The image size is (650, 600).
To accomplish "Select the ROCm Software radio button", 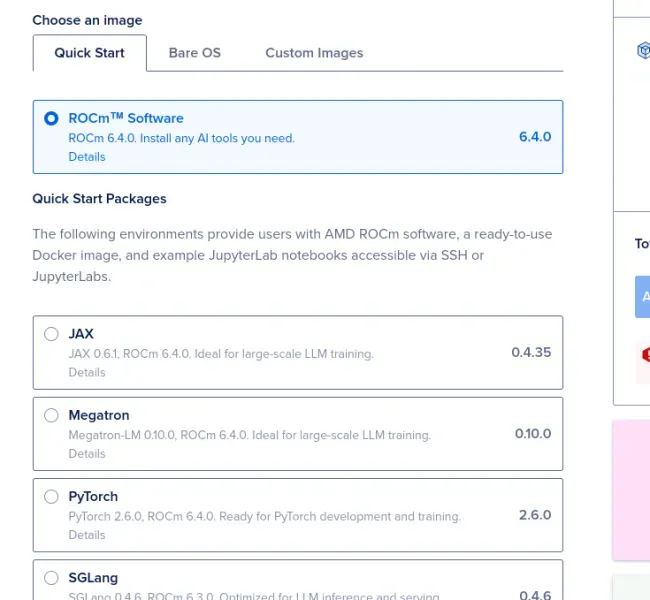I will 51,119.
